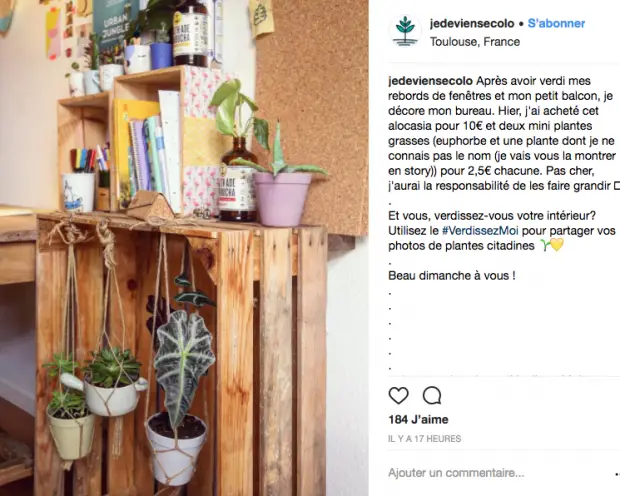The image size is (620, 496).
Task: Click the Urban Jungle book in the photo
Action: [x=115, y=26]
